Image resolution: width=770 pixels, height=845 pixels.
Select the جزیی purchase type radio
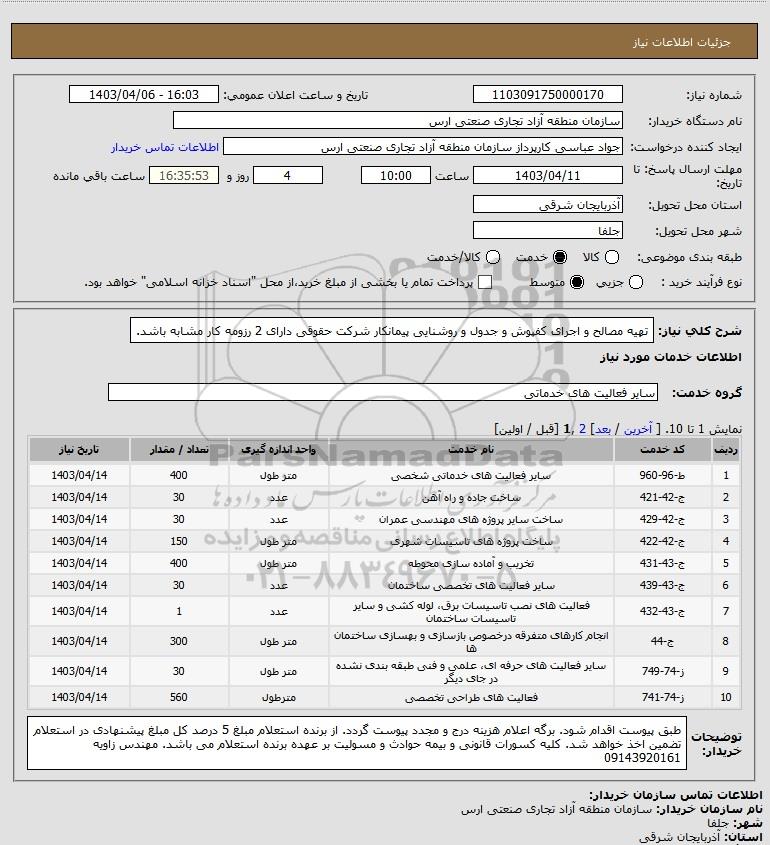636,282
